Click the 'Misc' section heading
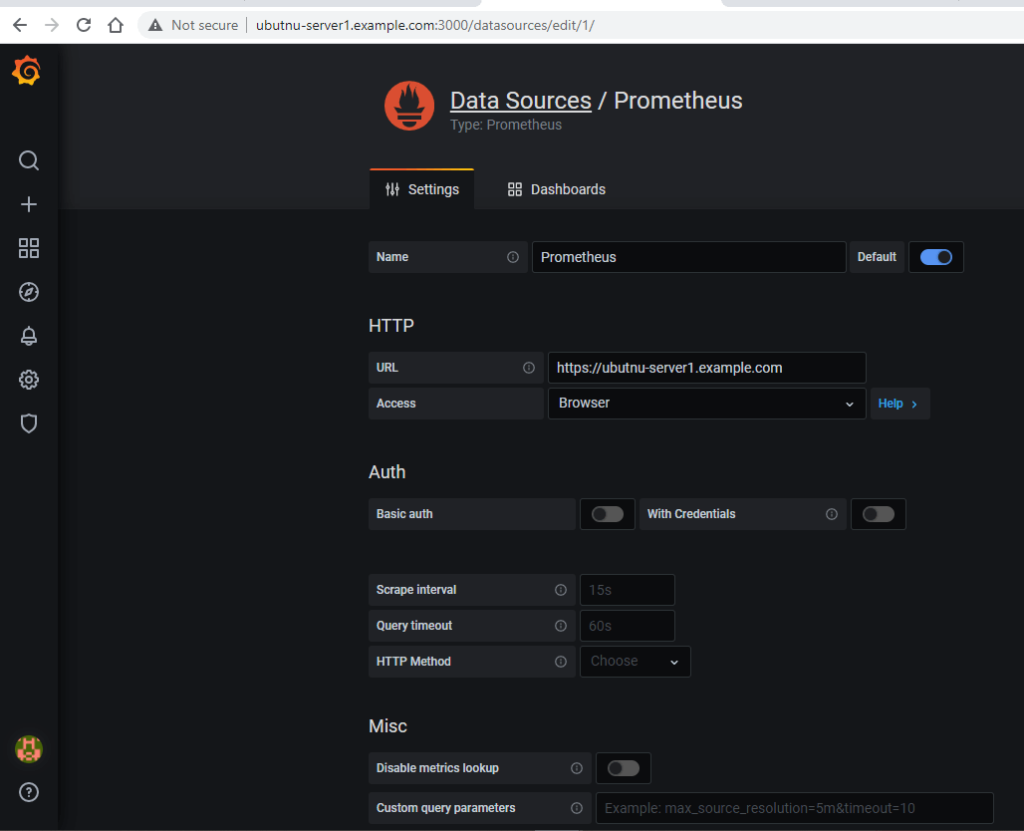 point(388,726)
